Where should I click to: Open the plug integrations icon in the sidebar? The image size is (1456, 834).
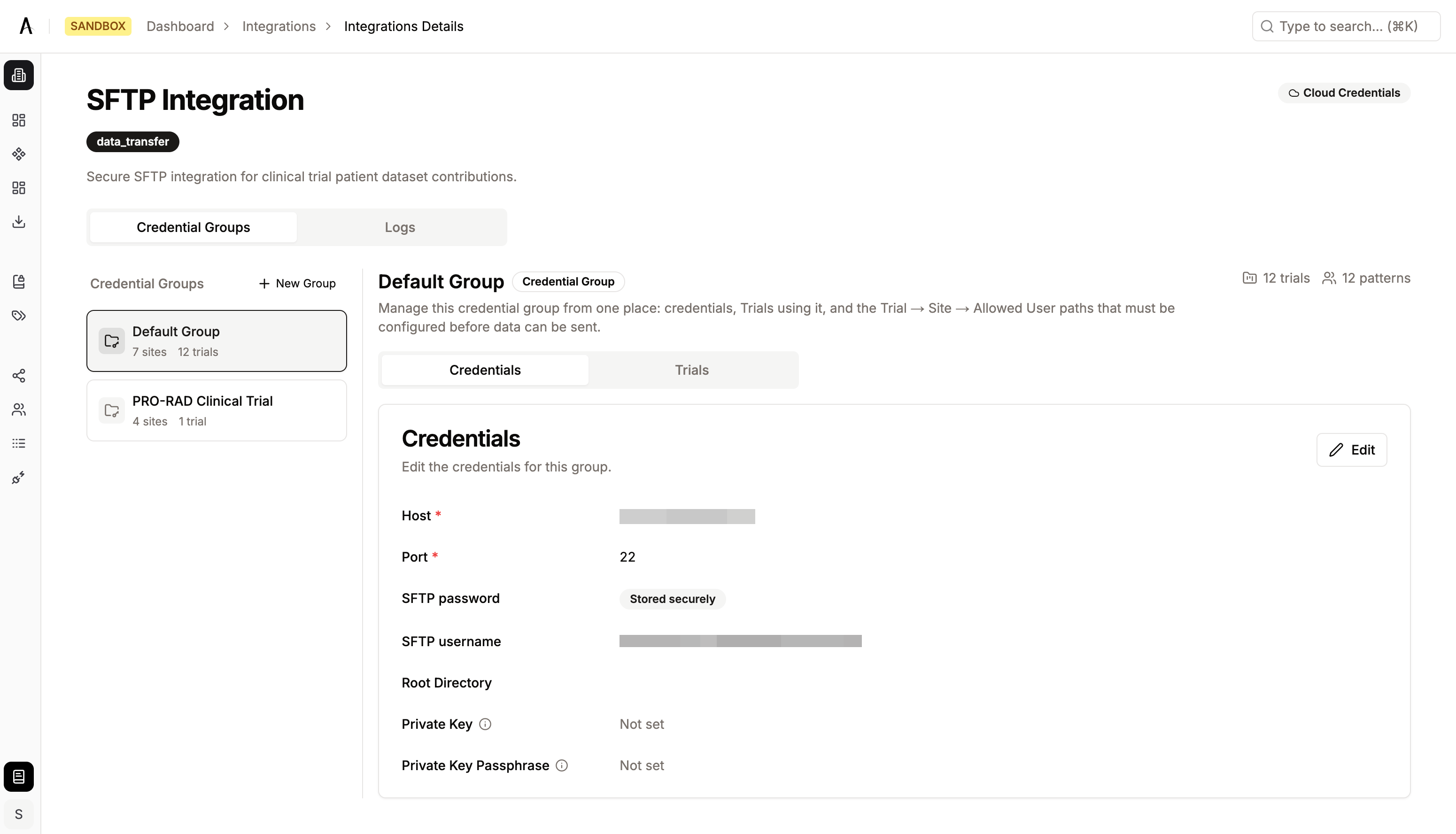coord(19,477)
